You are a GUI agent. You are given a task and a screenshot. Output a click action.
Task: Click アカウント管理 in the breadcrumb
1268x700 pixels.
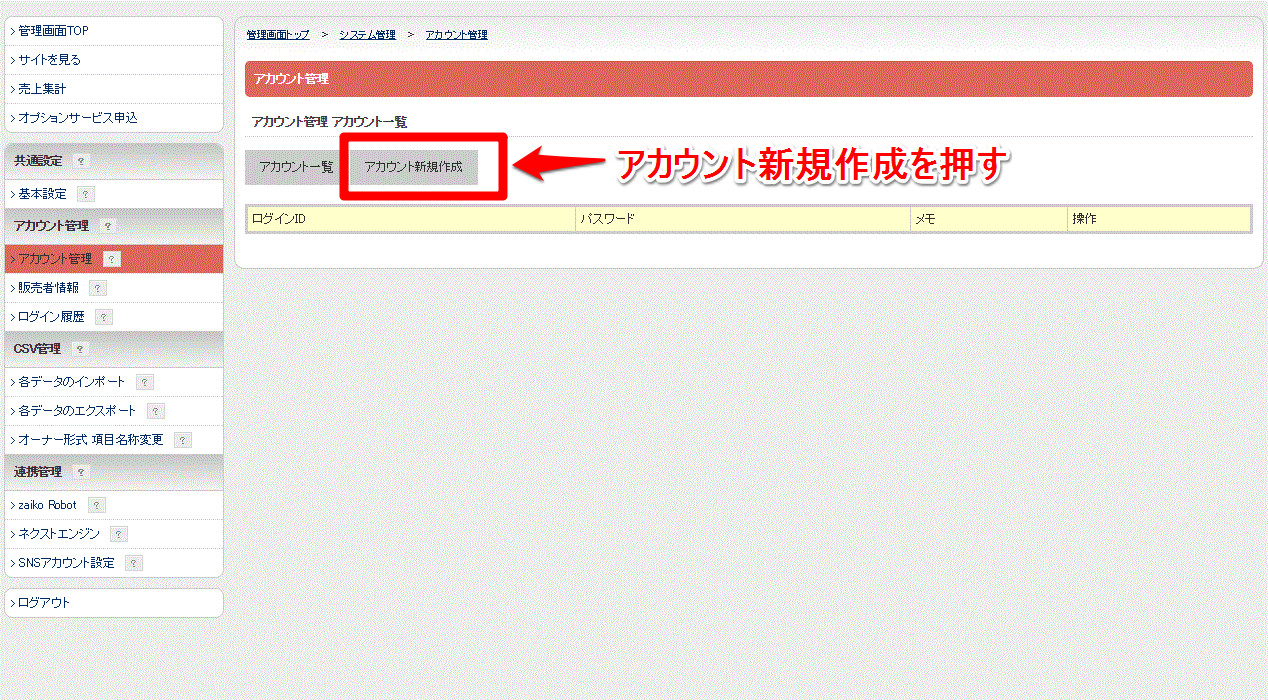coord(457,35)
